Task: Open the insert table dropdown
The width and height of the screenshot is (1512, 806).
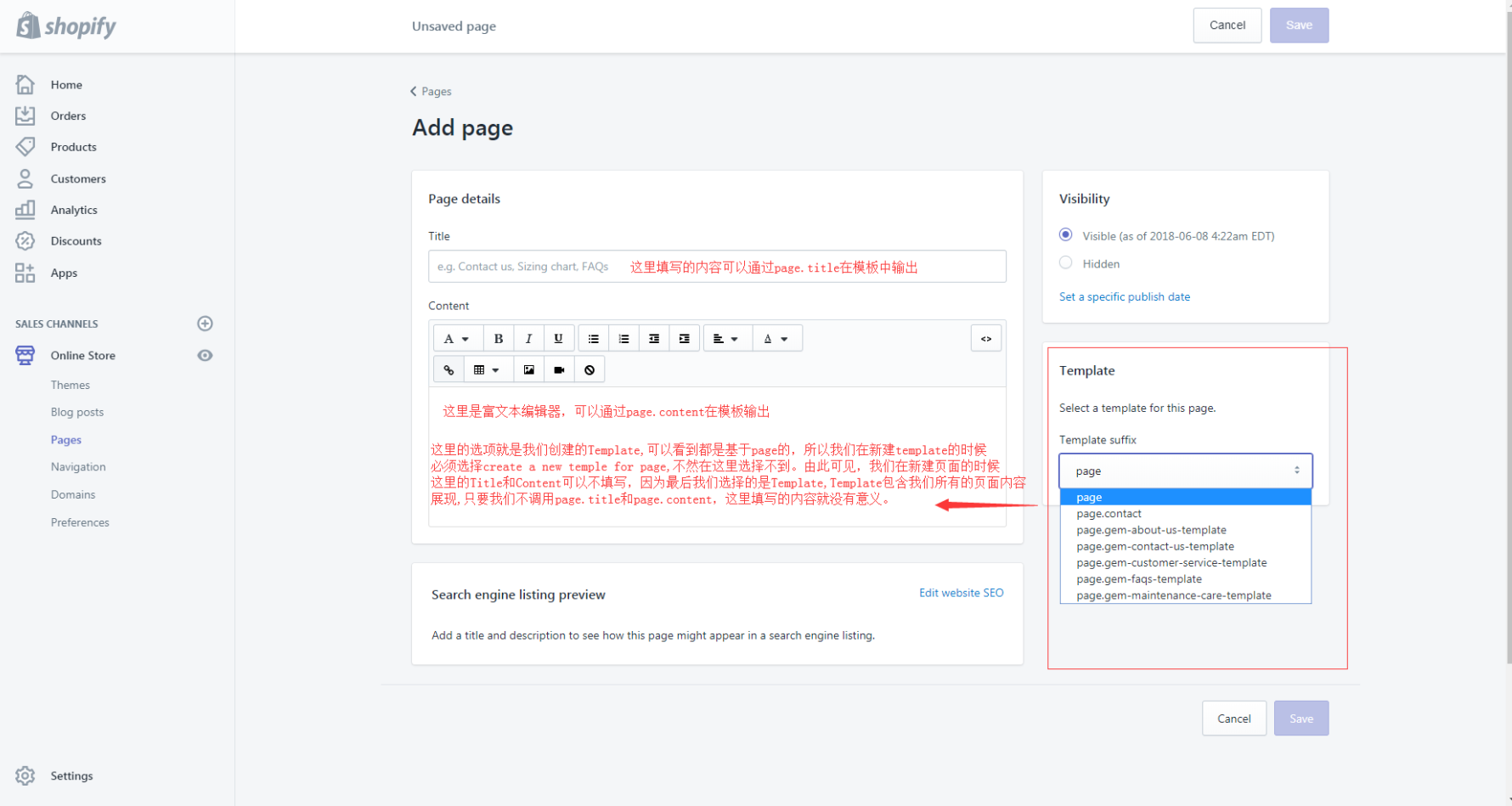Action: tap(488, 369)
